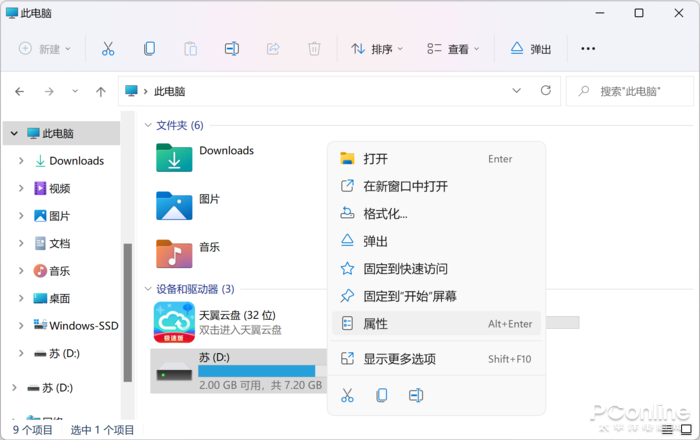Switch to details view via status bar icon
Screen dimensions: 700x440
click(x=667, y=430)
